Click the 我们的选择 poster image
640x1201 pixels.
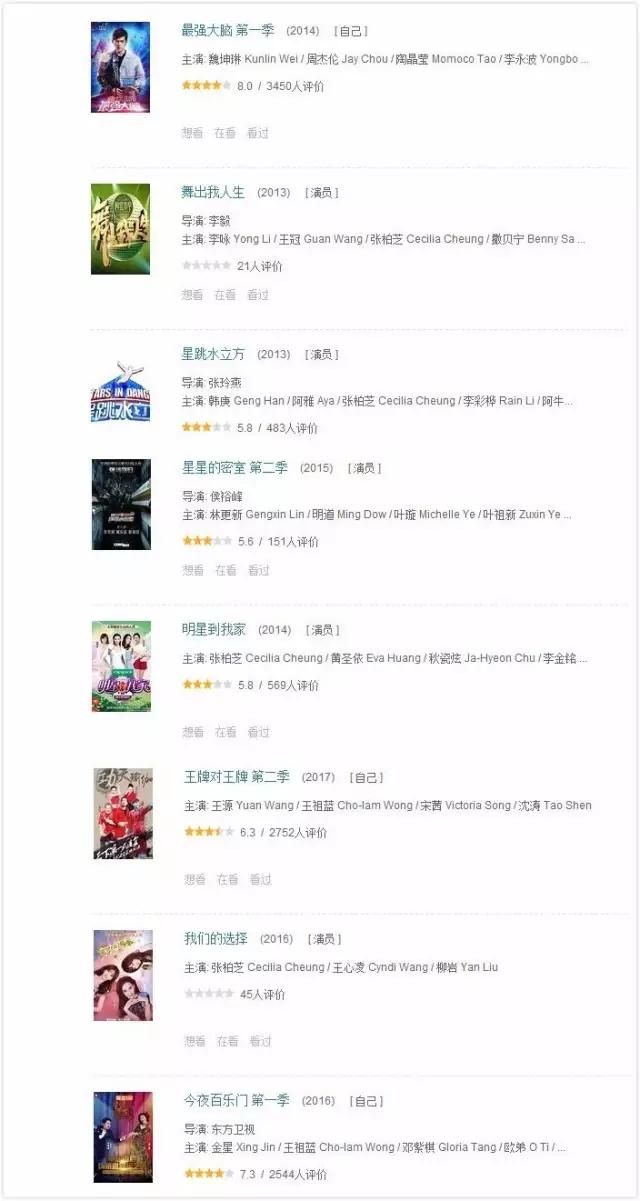pos(123,975)
